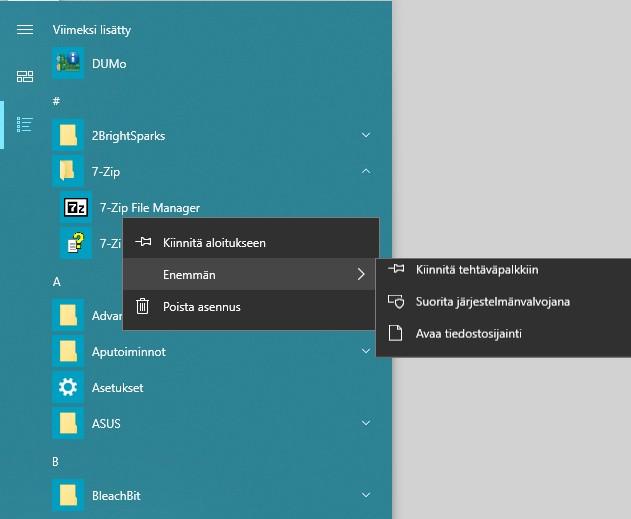Screen dimensions: 631x519
Task: Click trash icon beside Poista asennus
Action: (142, 306)
